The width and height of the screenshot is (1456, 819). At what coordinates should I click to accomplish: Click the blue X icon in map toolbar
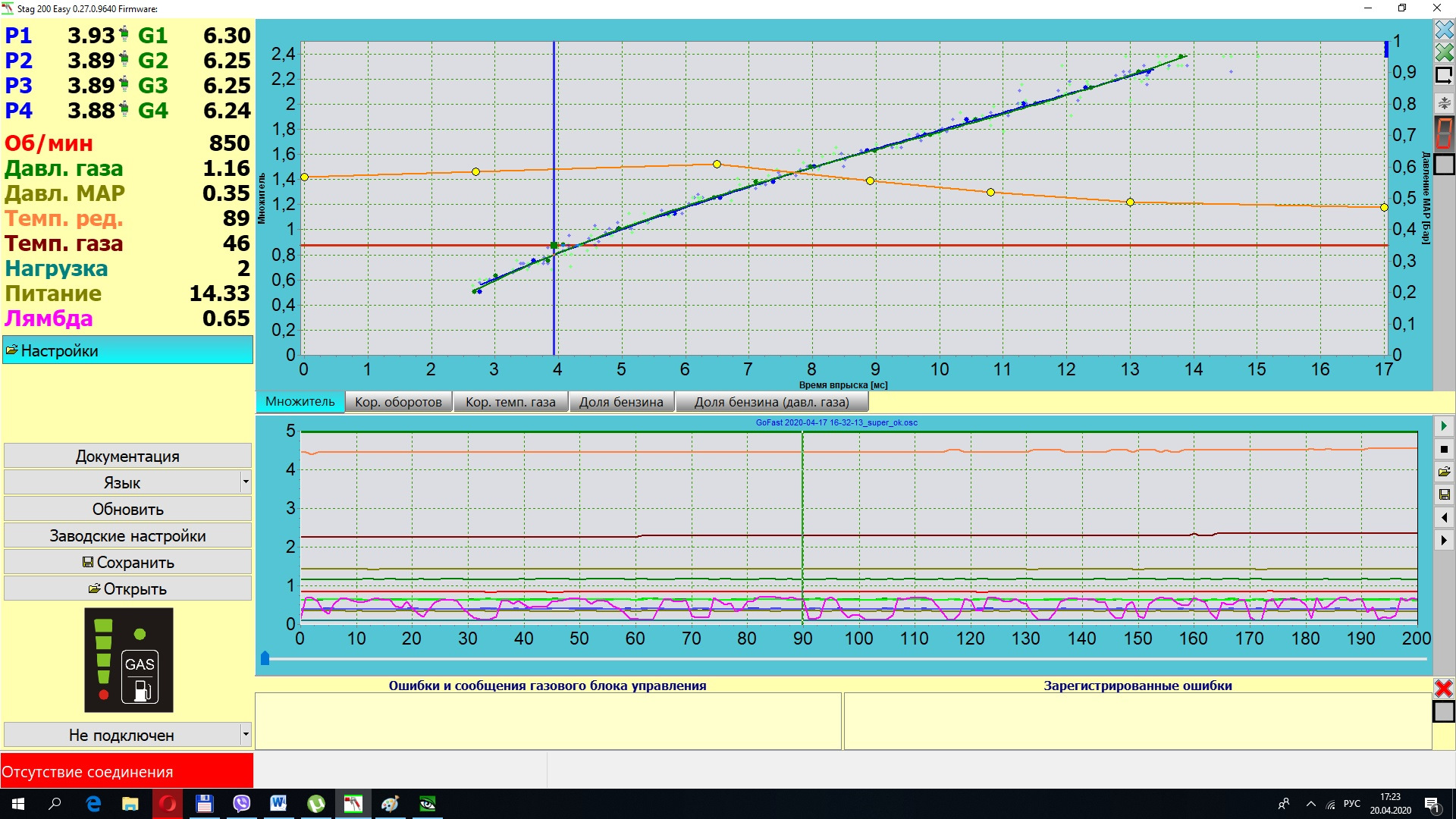pyautogui.click(x=1444, y=30)
